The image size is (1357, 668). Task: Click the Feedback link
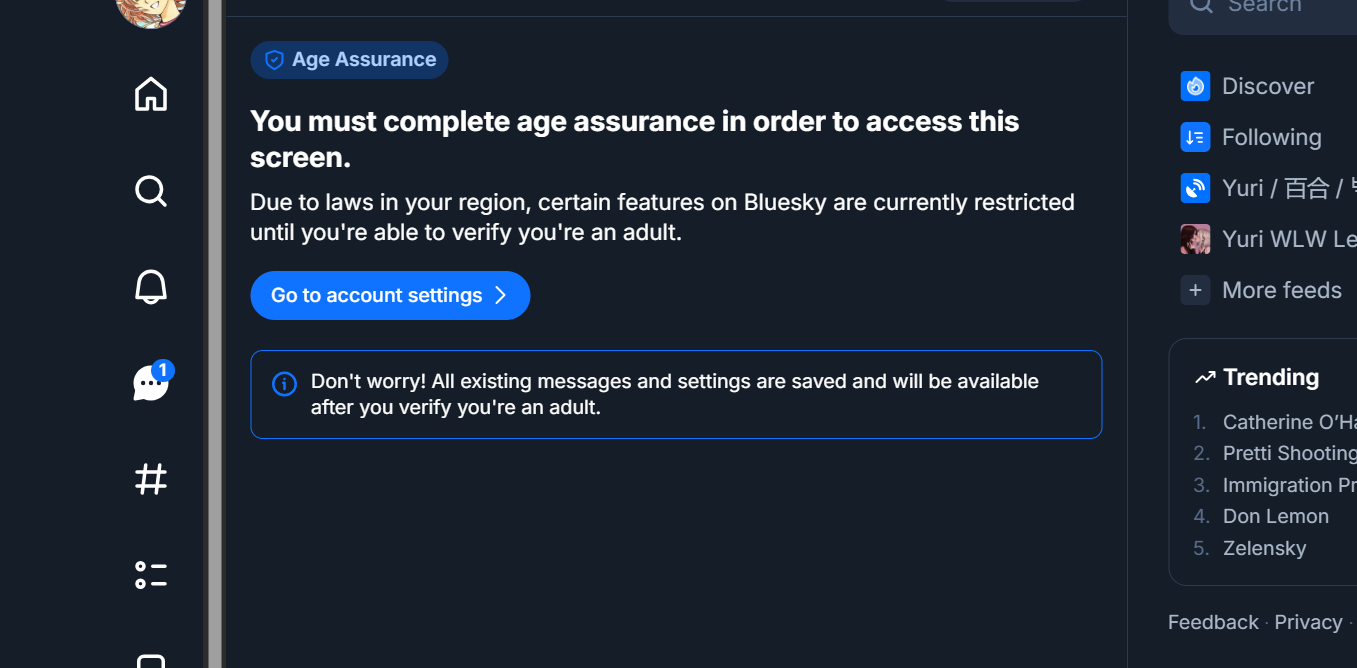coord(1213,622)
